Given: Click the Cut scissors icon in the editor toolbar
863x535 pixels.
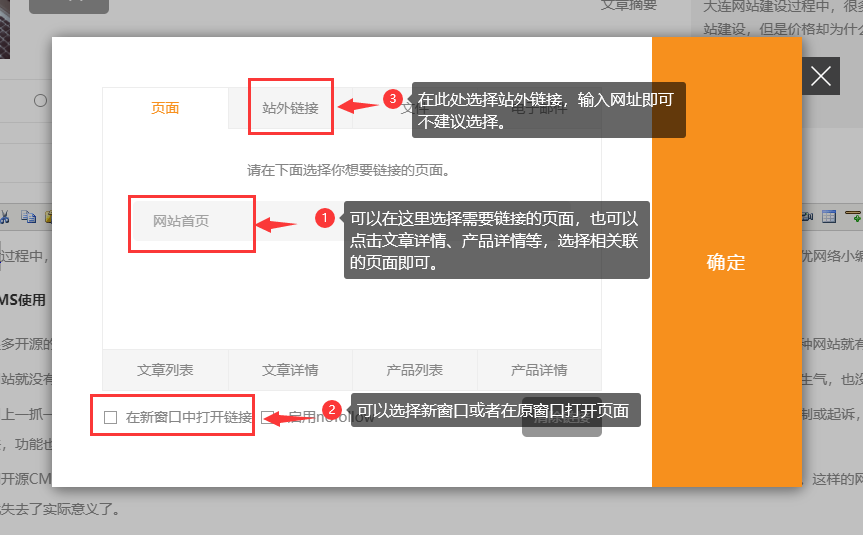Looking at the screenshot, I should (x=4, y=217).
